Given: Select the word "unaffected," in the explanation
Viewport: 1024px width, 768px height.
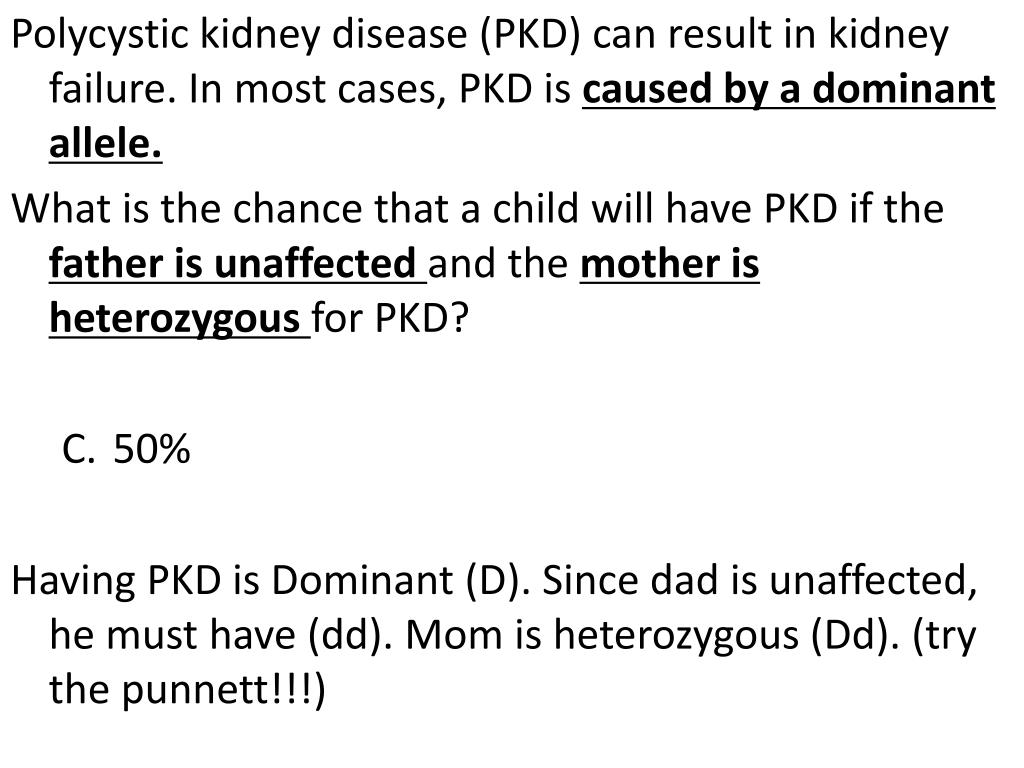Looking at the screenshot, I should 873,580.
